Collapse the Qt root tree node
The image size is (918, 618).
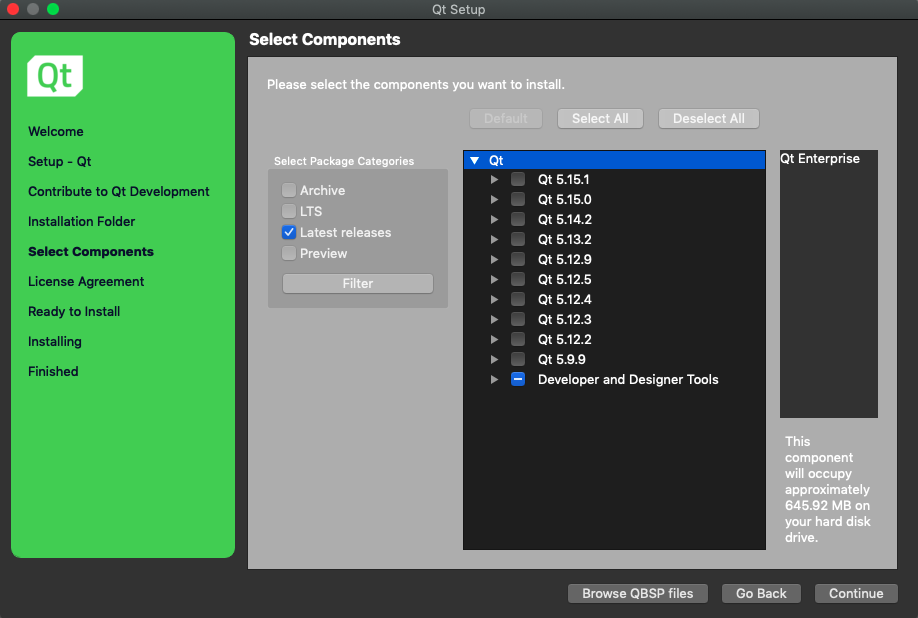point(475,160)
